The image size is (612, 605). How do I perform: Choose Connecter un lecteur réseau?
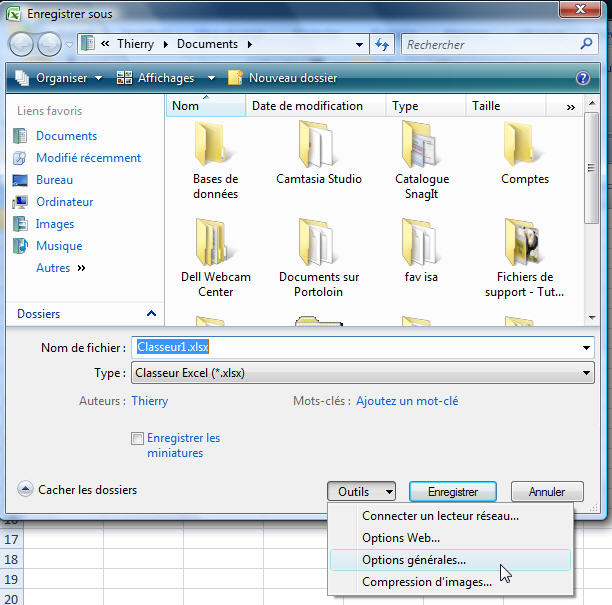450,516
